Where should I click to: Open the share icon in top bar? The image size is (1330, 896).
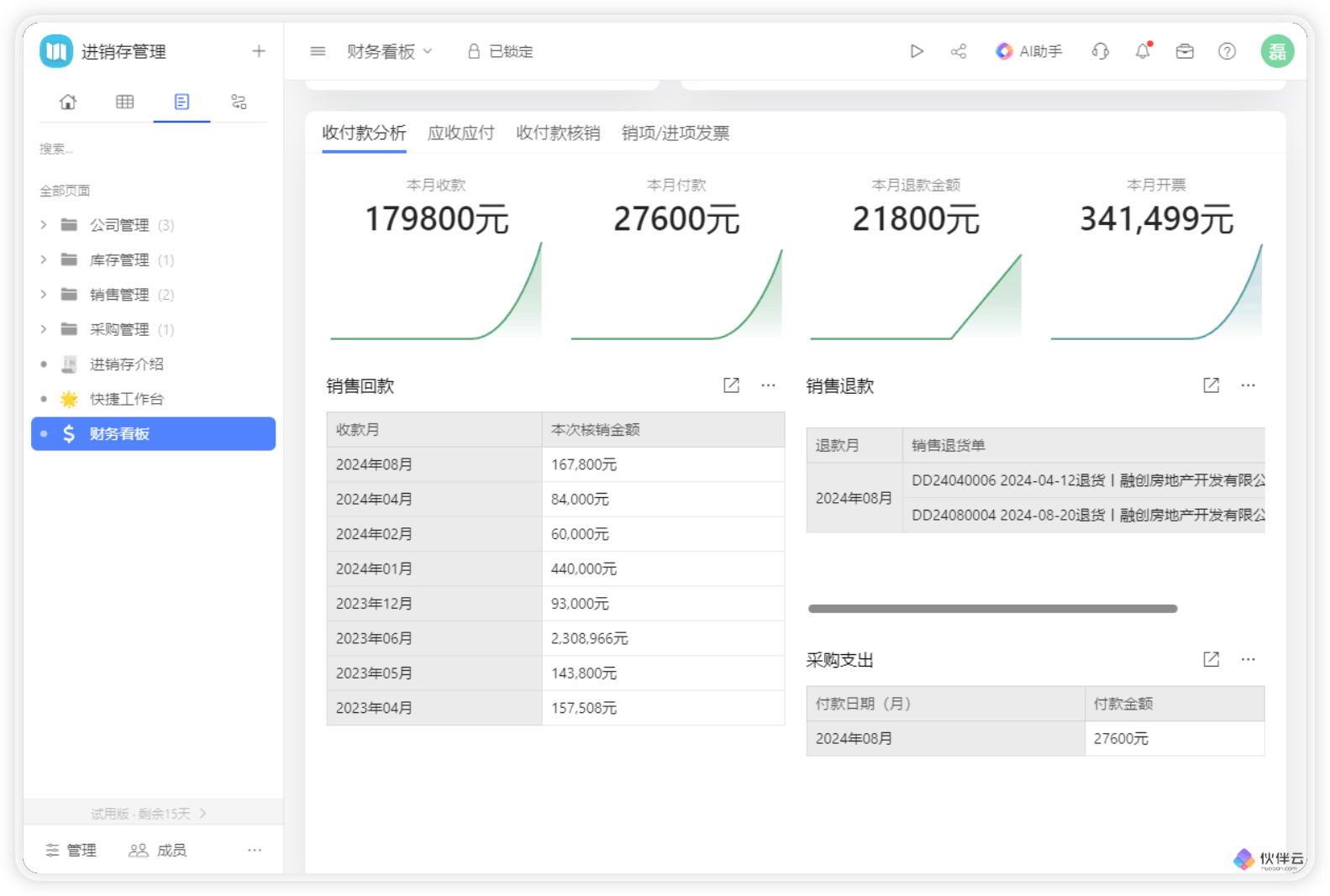[x=959, y=51]
